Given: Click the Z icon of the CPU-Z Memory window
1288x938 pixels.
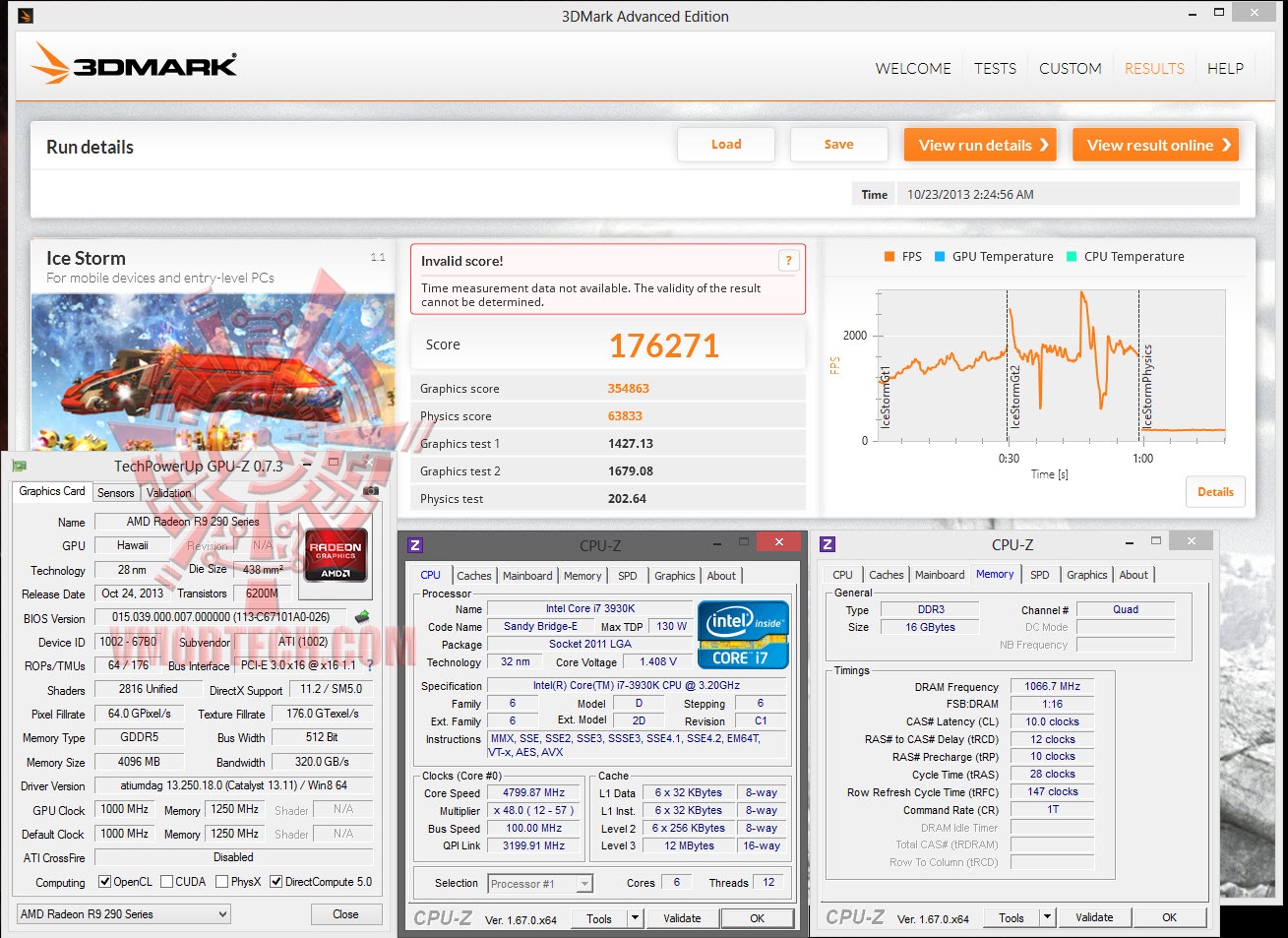Looking at the screenshot, I should click(828, 544).
